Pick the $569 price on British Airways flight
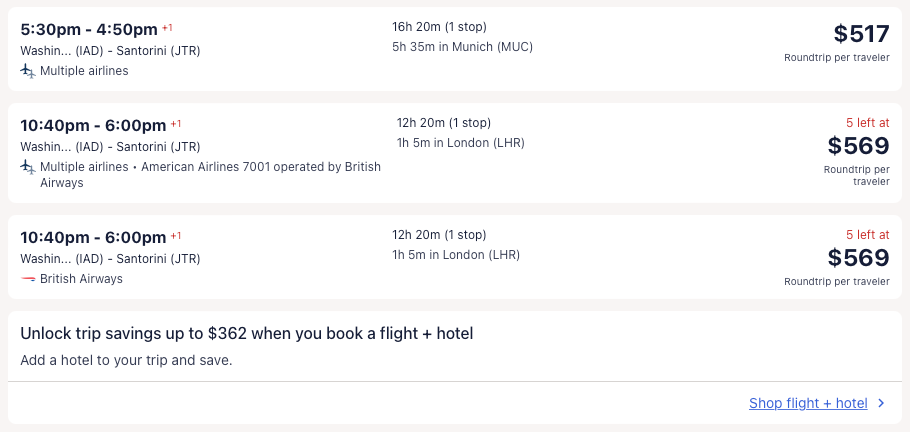 click(858, 258)
